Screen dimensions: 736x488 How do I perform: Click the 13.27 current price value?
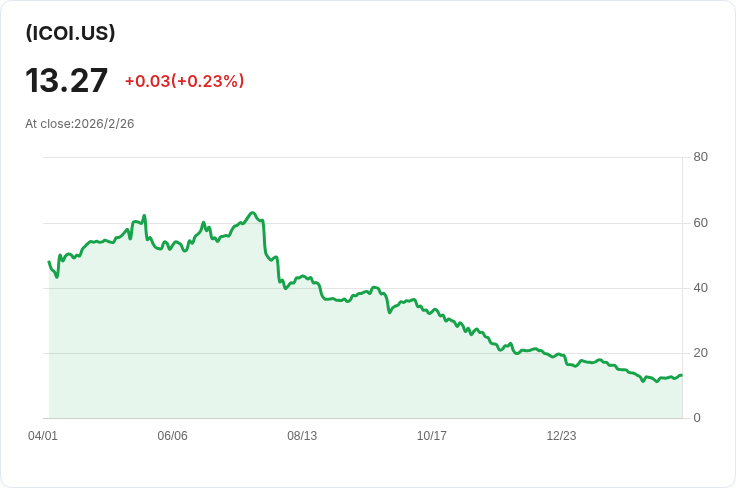(66, 80)
